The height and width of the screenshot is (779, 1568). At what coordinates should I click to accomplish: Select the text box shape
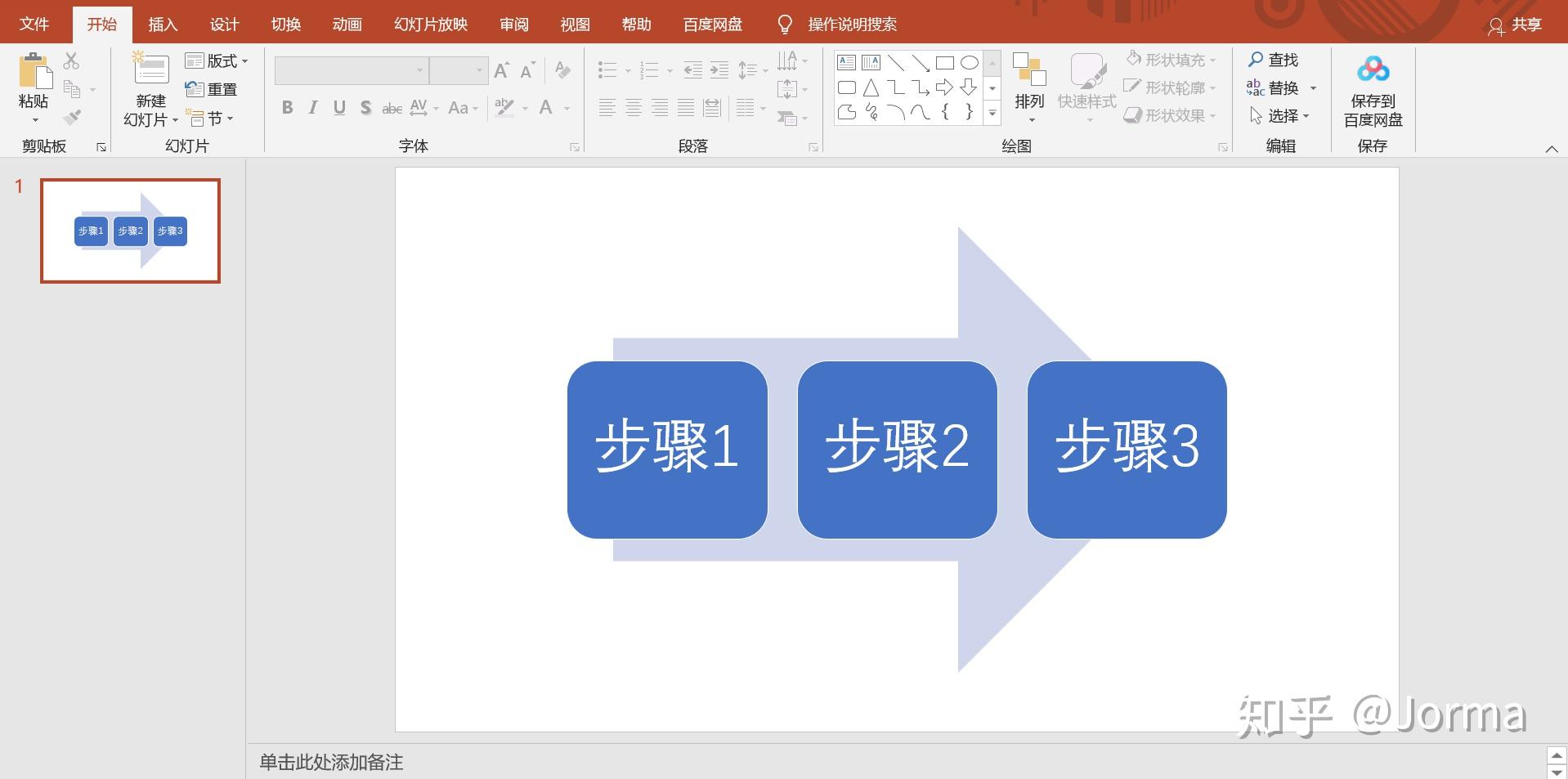click(x=847, y=62)
